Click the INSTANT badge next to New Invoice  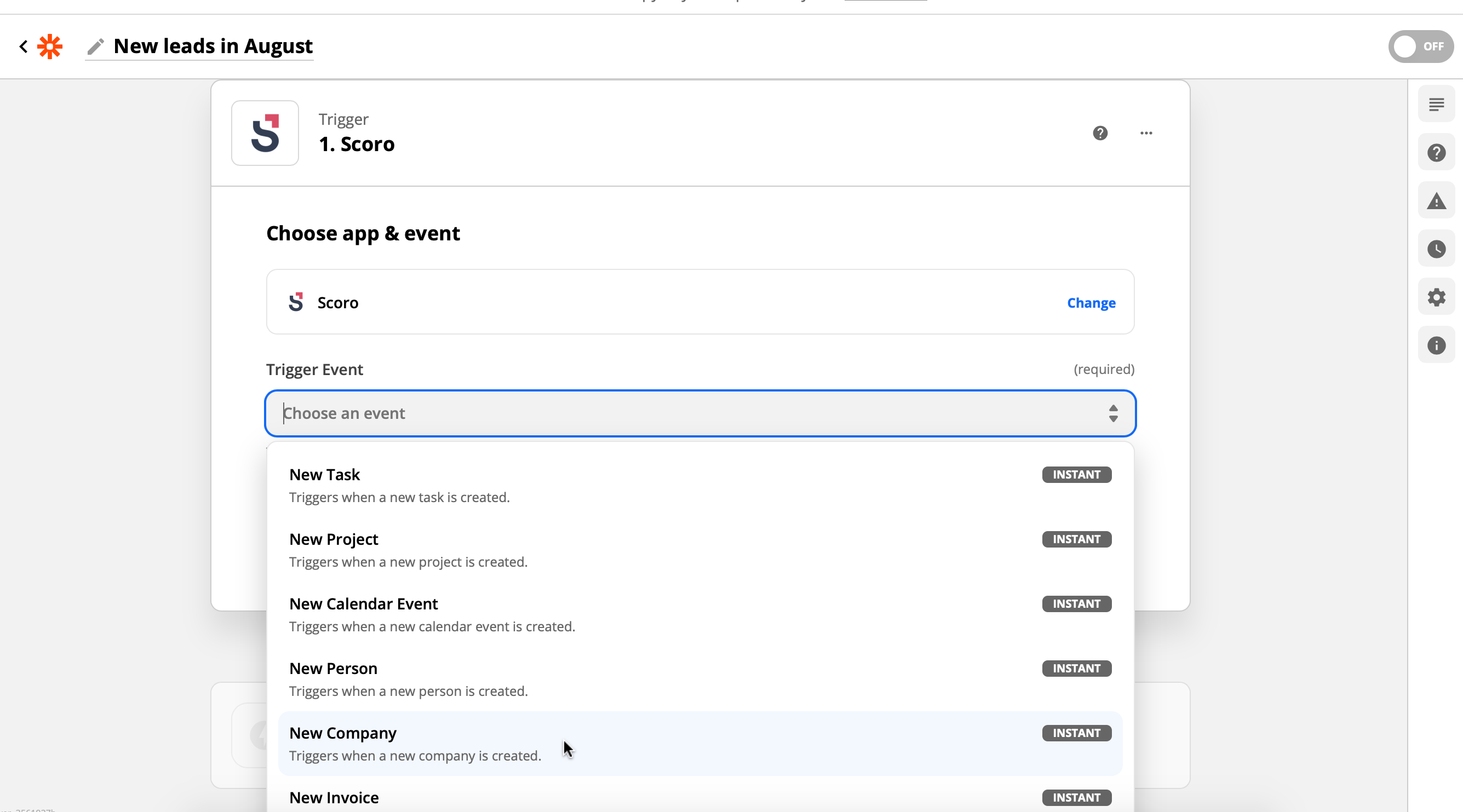pyautogui.click(x=1076, y=798)
